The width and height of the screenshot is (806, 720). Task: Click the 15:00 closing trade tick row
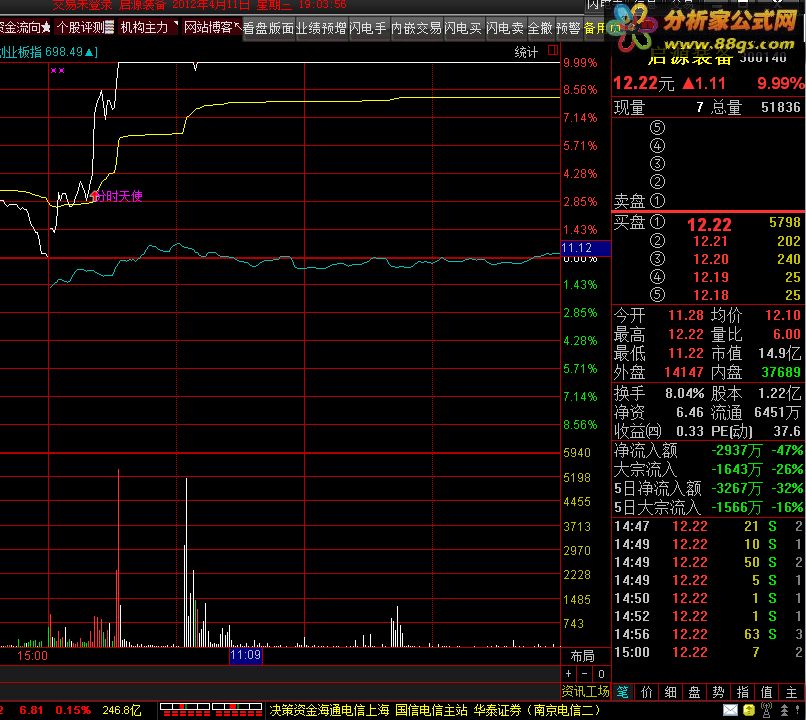pyautogui.click(x=707, y=652)
